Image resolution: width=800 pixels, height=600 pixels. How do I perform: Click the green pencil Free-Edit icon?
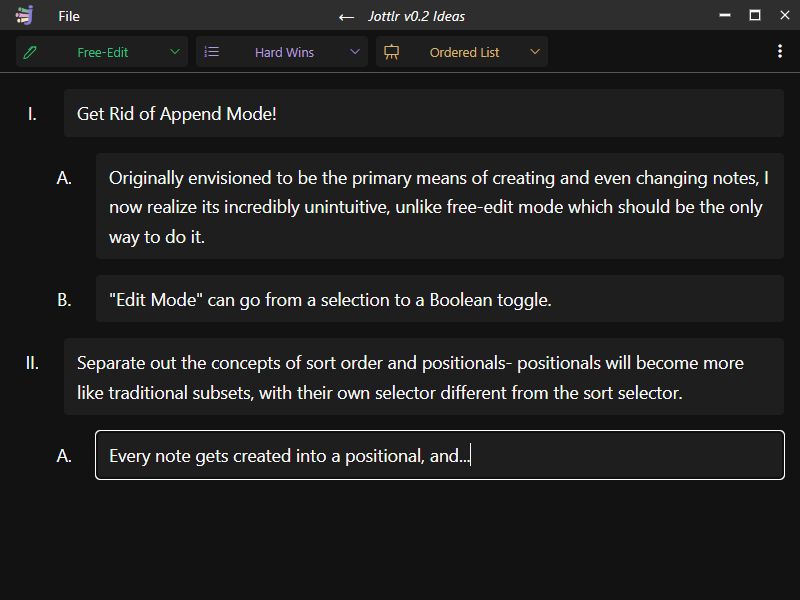(x=30, y=52)
